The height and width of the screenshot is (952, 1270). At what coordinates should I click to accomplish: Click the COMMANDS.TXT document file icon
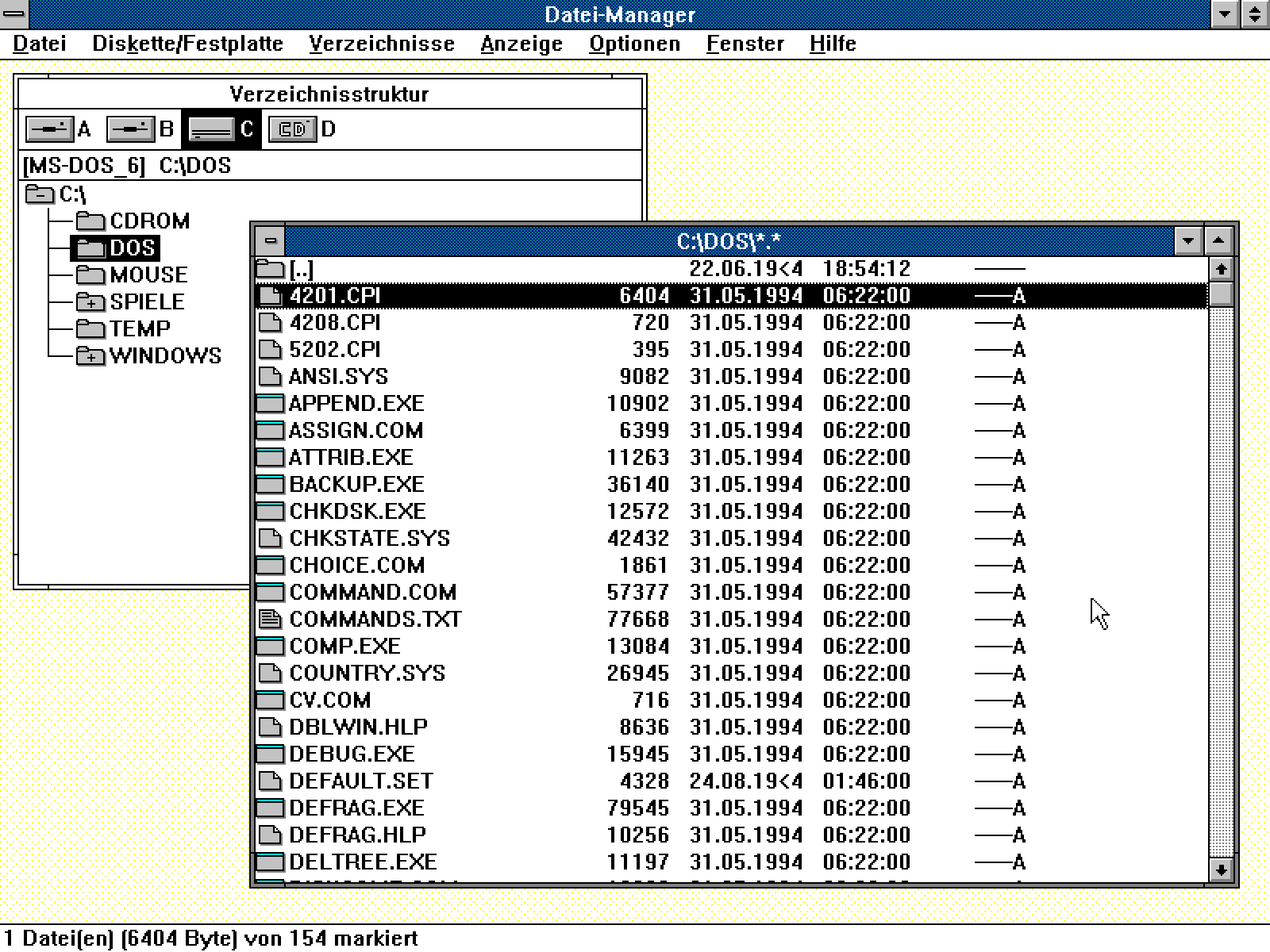point(270,619)
